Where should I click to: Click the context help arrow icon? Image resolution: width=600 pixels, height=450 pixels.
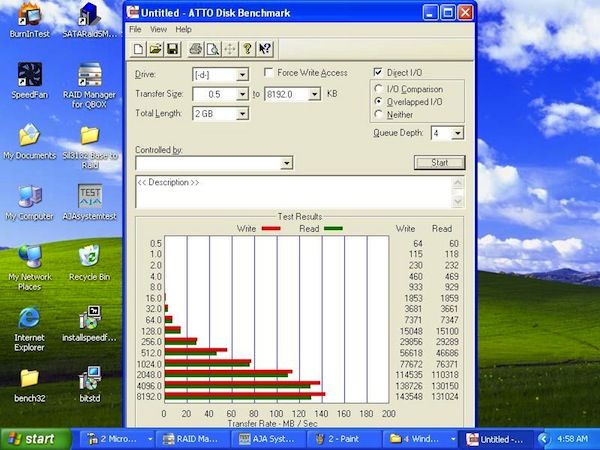tap(265, 49)
